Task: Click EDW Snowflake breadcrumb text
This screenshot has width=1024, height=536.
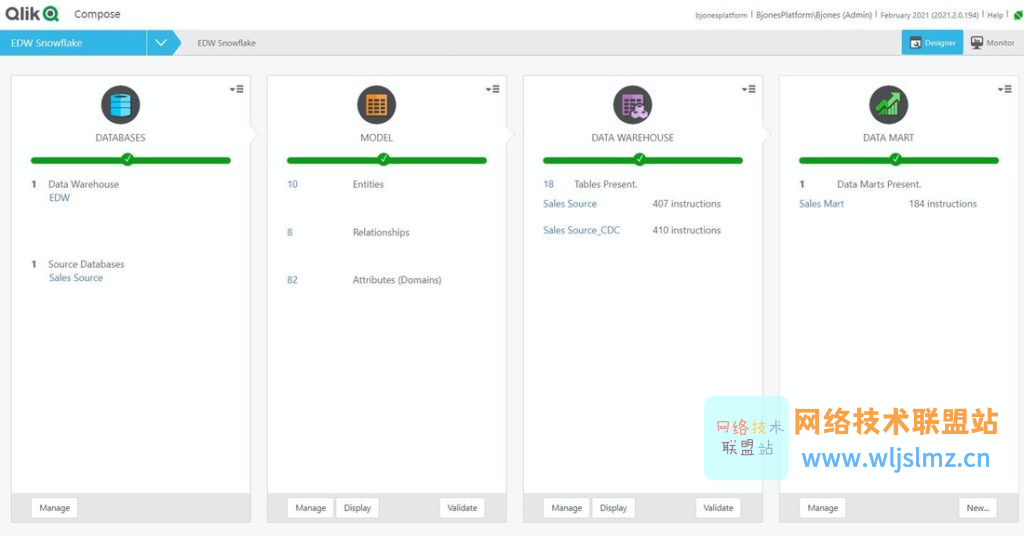Action: click(x=227, y=43)
